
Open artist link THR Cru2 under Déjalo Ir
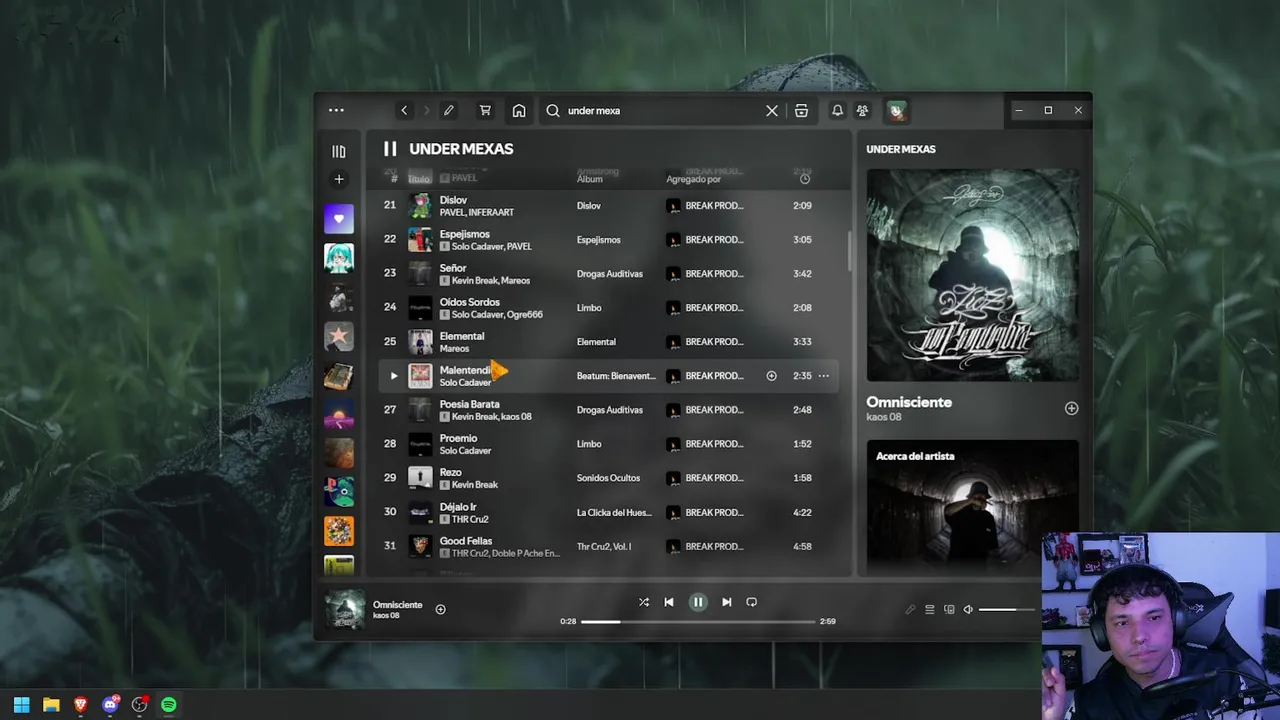pos(470,519)
